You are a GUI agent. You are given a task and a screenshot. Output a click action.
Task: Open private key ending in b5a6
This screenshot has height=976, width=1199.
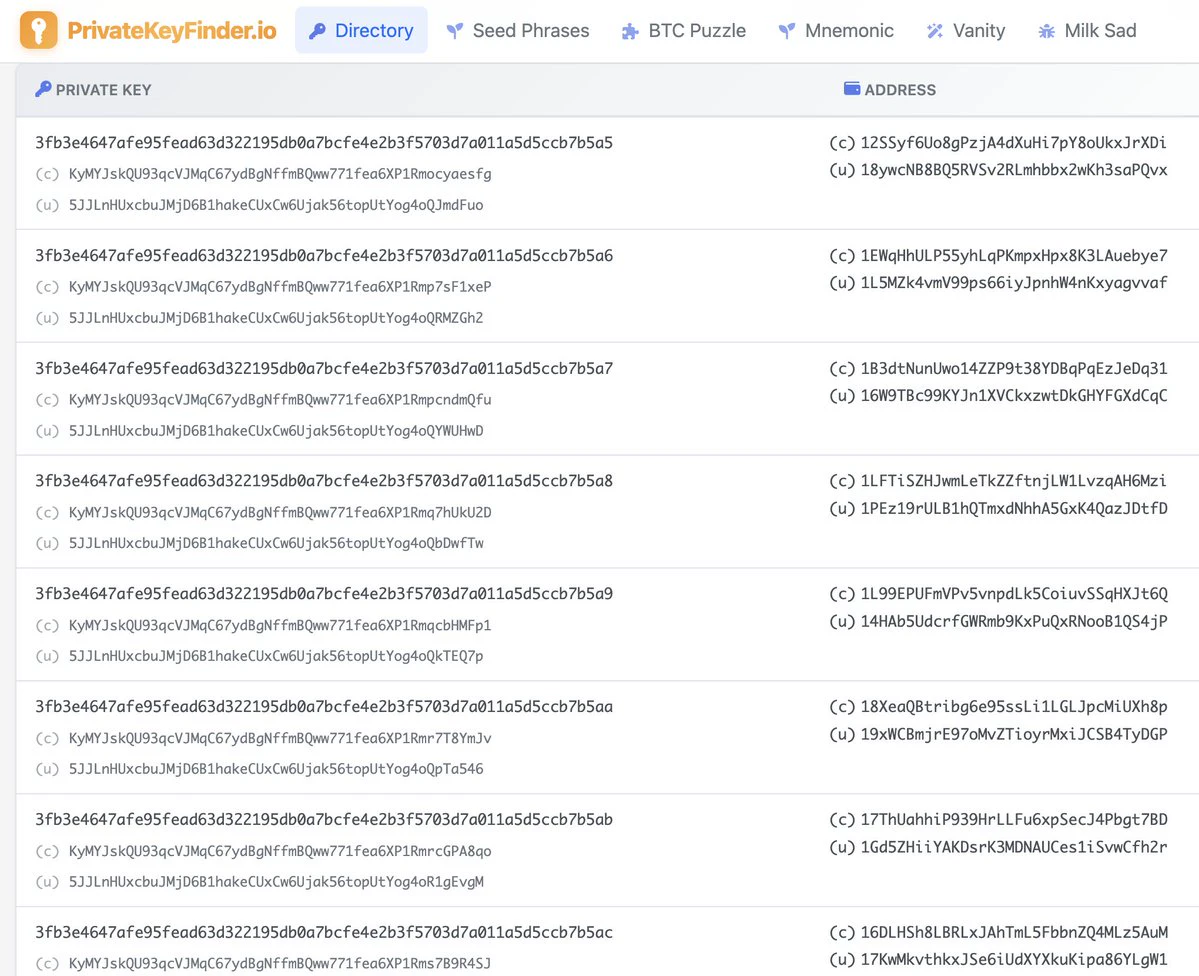click(x=324, y=255)
